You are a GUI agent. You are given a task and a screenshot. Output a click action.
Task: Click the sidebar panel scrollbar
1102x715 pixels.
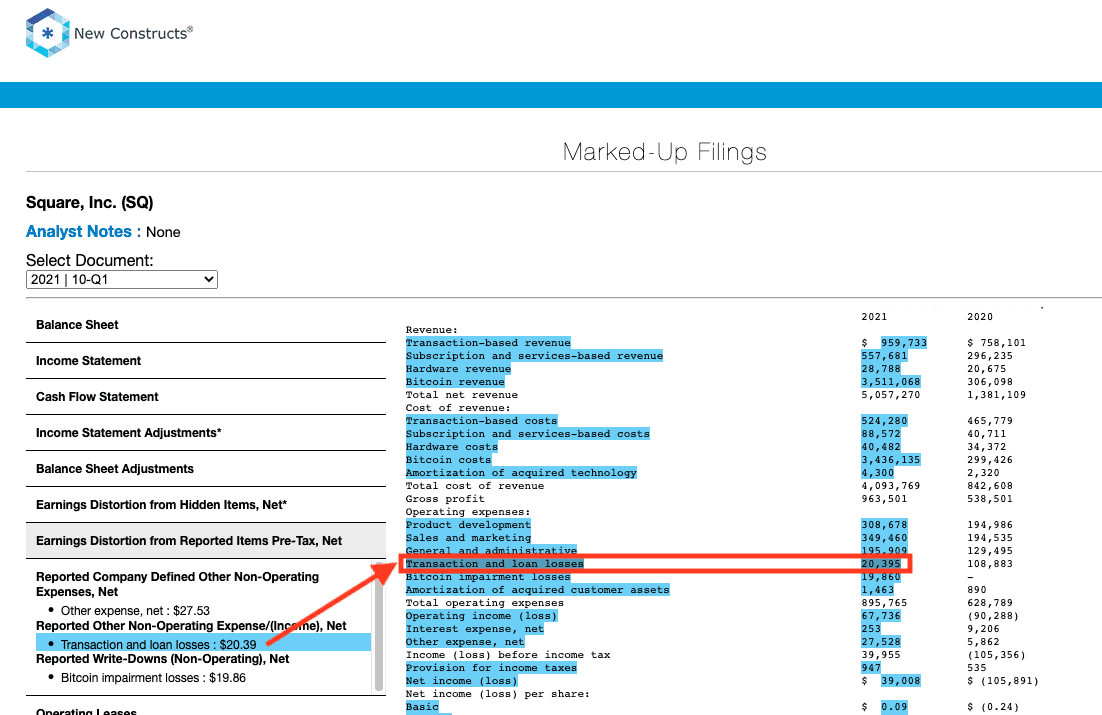click(x=379, y=626)
